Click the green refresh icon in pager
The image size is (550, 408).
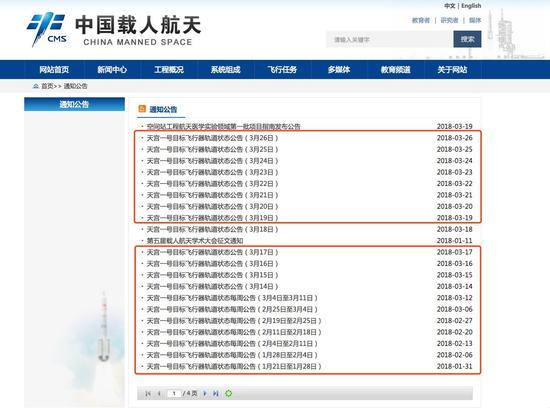(x=228, y=394)
